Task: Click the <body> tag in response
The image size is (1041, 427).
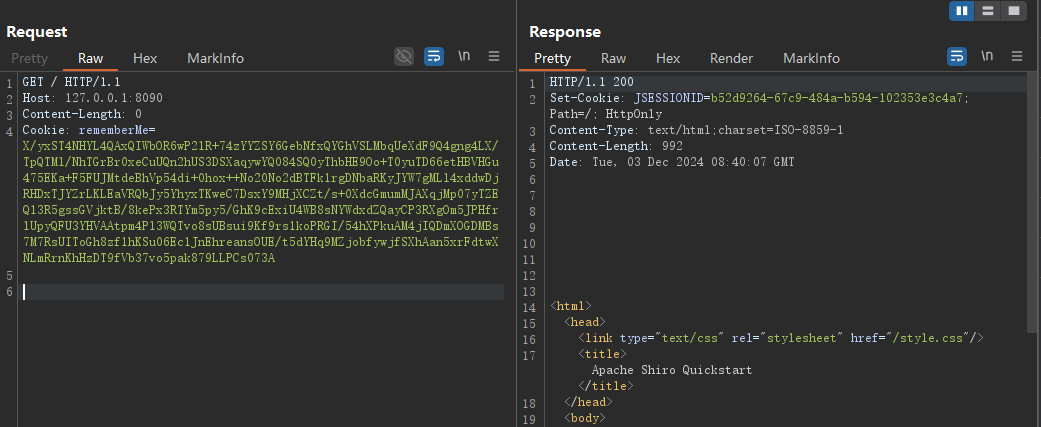Action: pyautogui.click(x=584, y=418)
